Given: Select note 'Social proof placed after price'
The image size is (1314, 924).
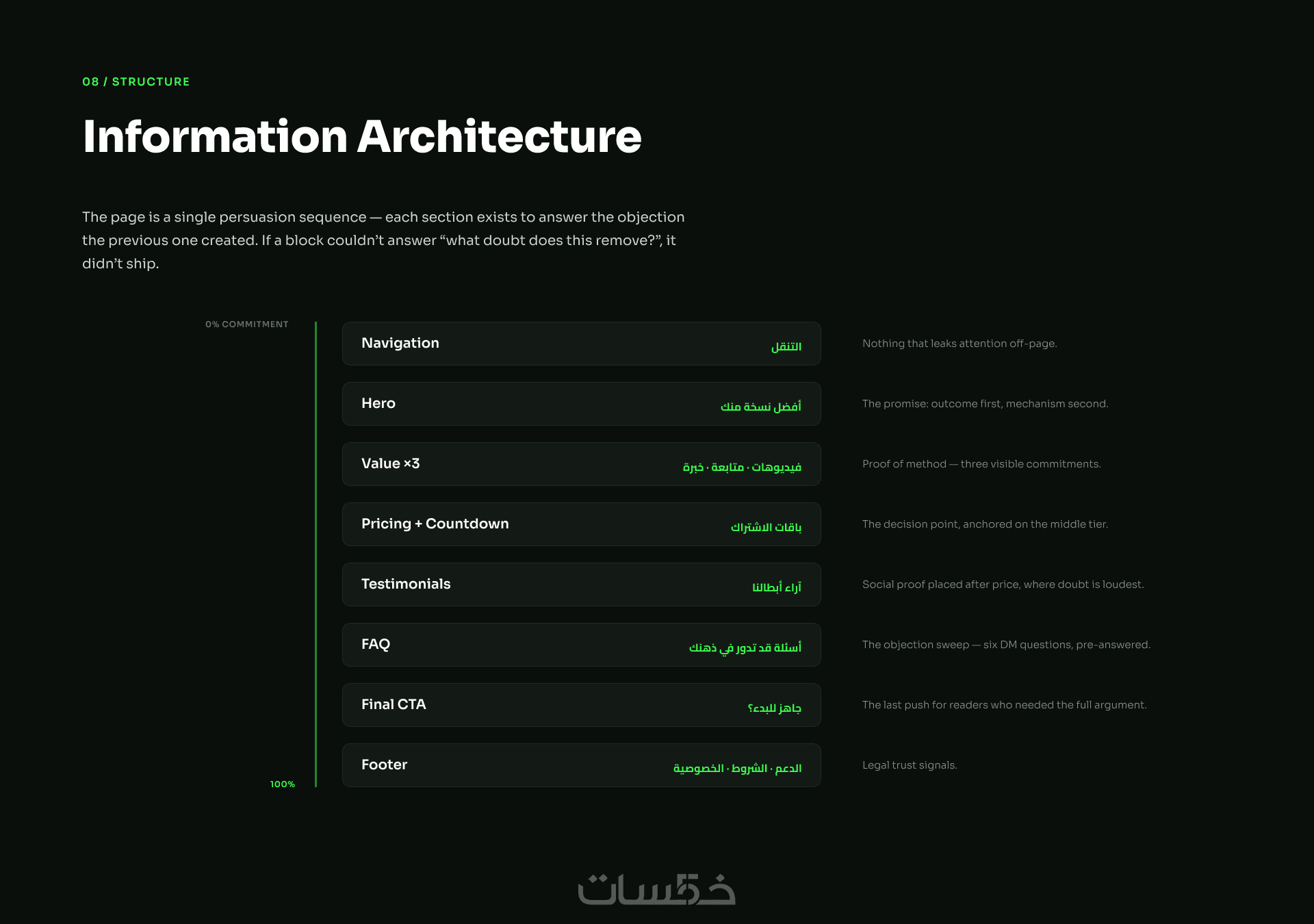Looking at the screenshot, I should (1003, 585).
